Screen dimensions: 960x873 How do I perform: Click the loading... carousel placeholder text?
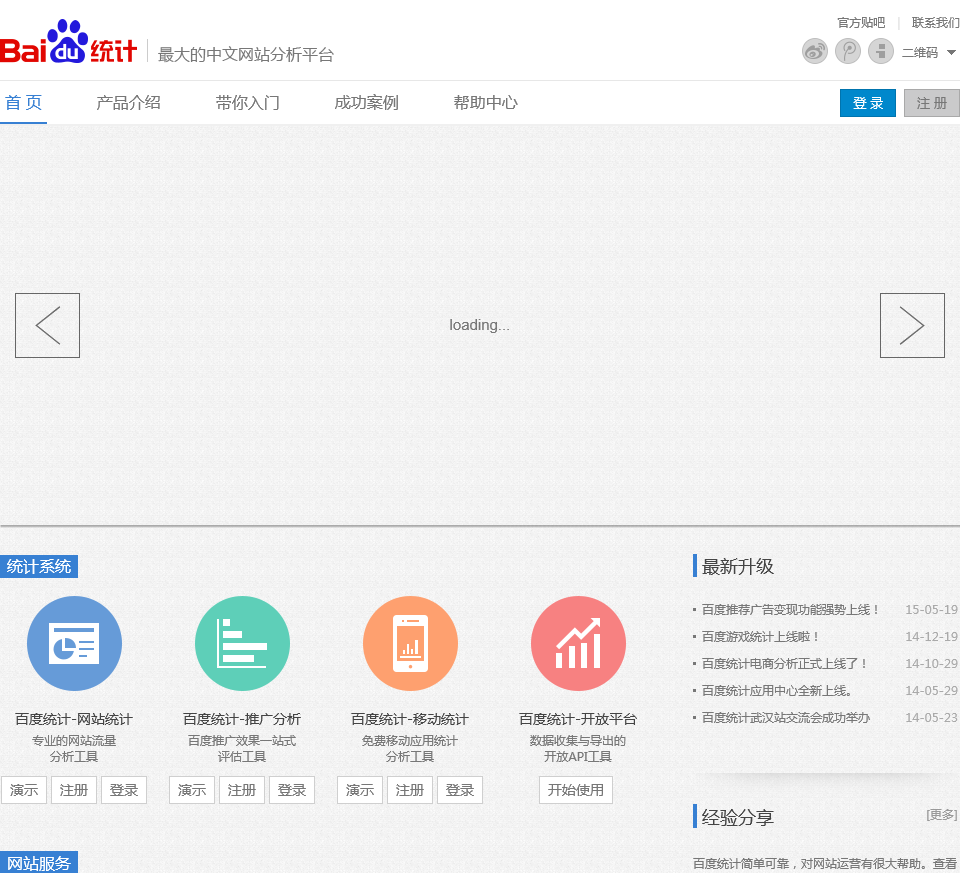tap(479, 325)
